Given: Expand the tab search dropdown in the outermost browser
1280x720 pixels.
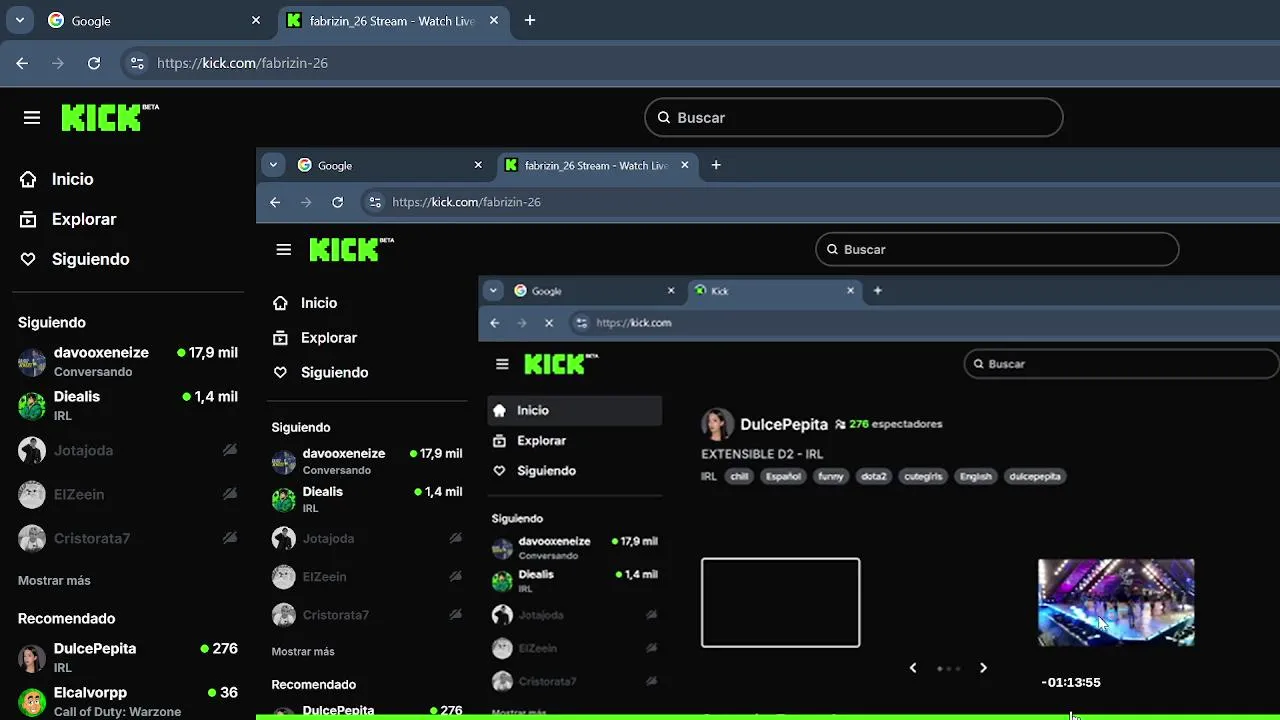Looking at the screenshot, I should (x=20, y=20).
